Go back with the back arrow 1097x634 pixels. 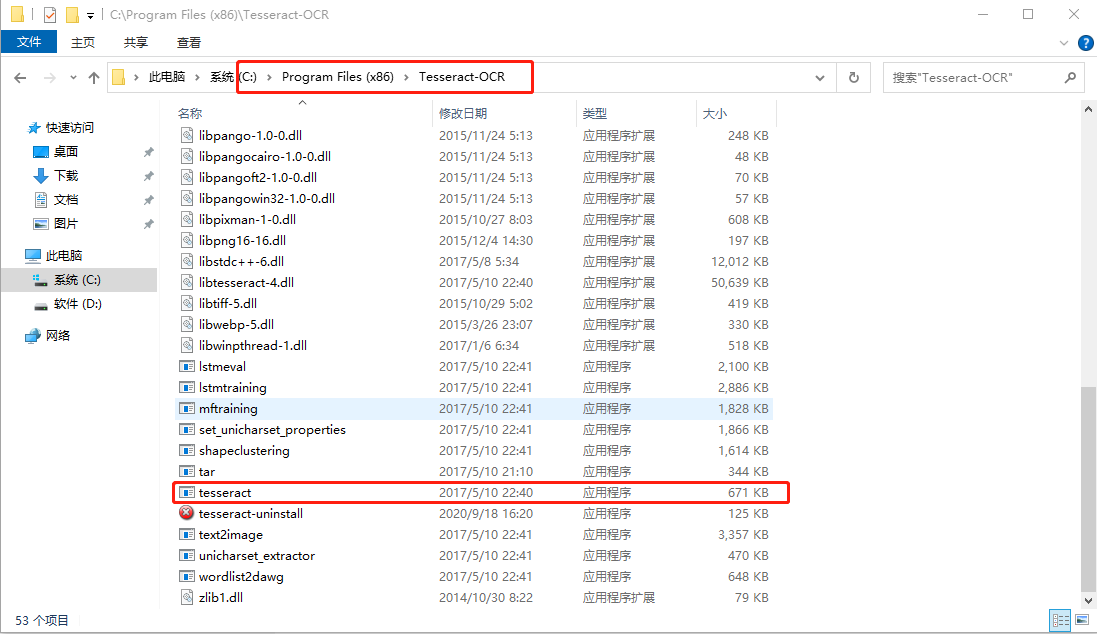20,78
